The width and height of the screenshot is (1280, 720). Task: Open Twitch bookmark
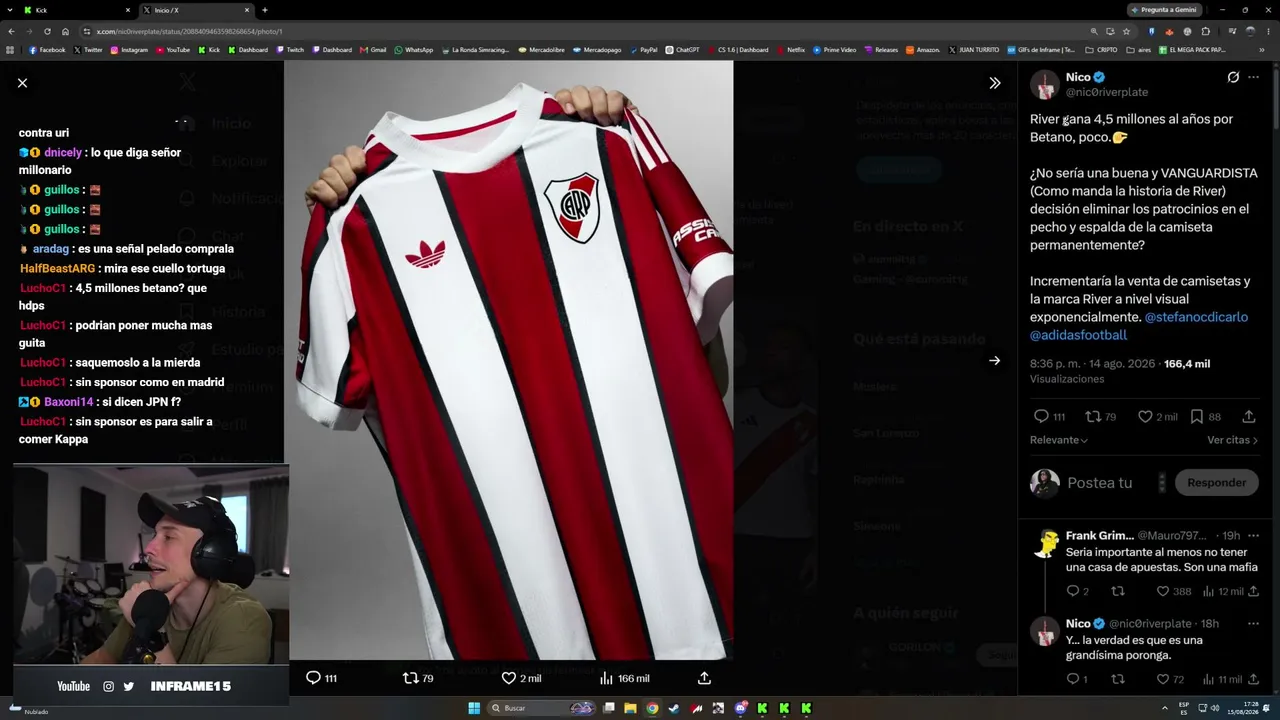(x=290, y=50)
